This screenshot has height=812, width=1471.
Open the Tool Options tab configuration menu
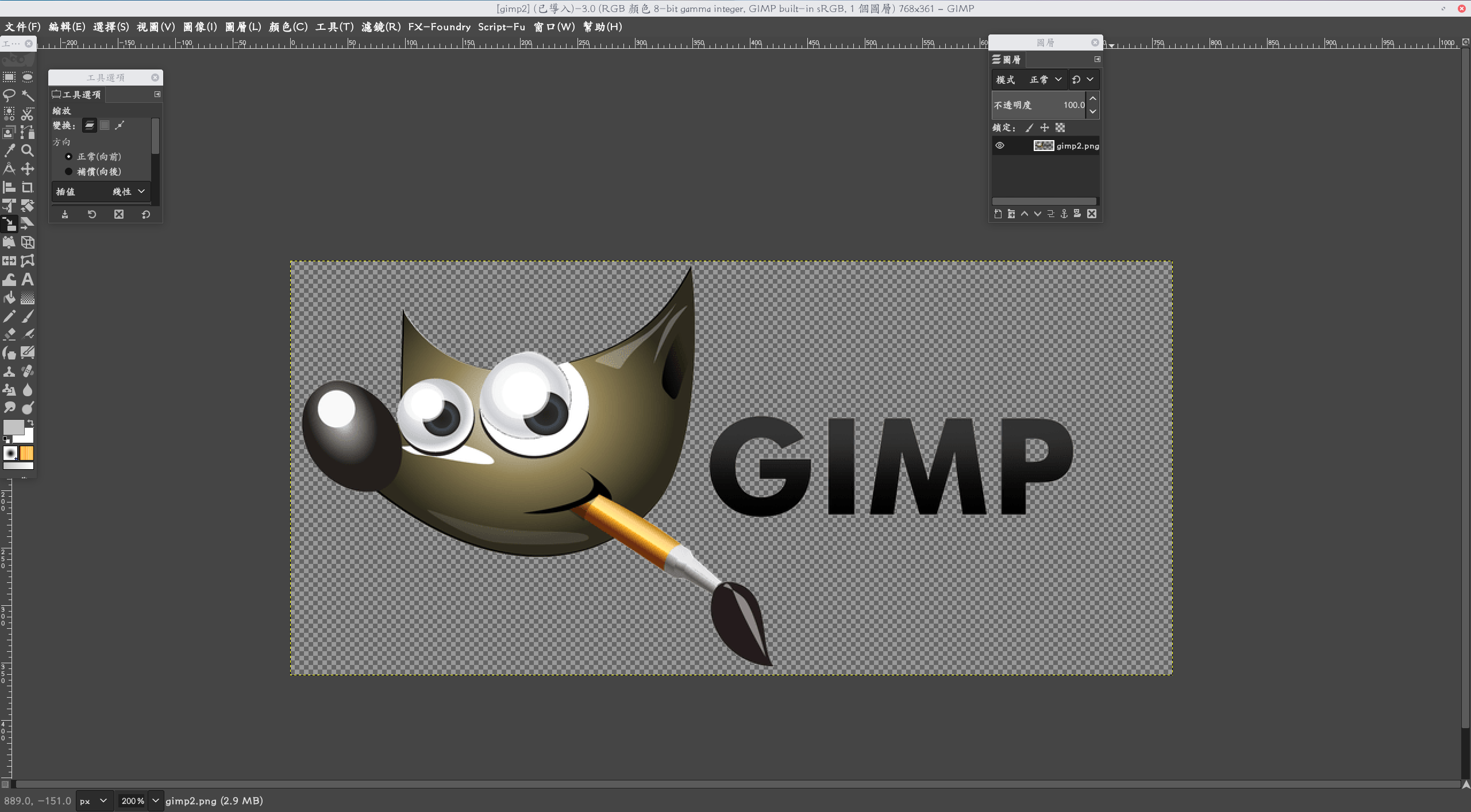coord(157,94)
